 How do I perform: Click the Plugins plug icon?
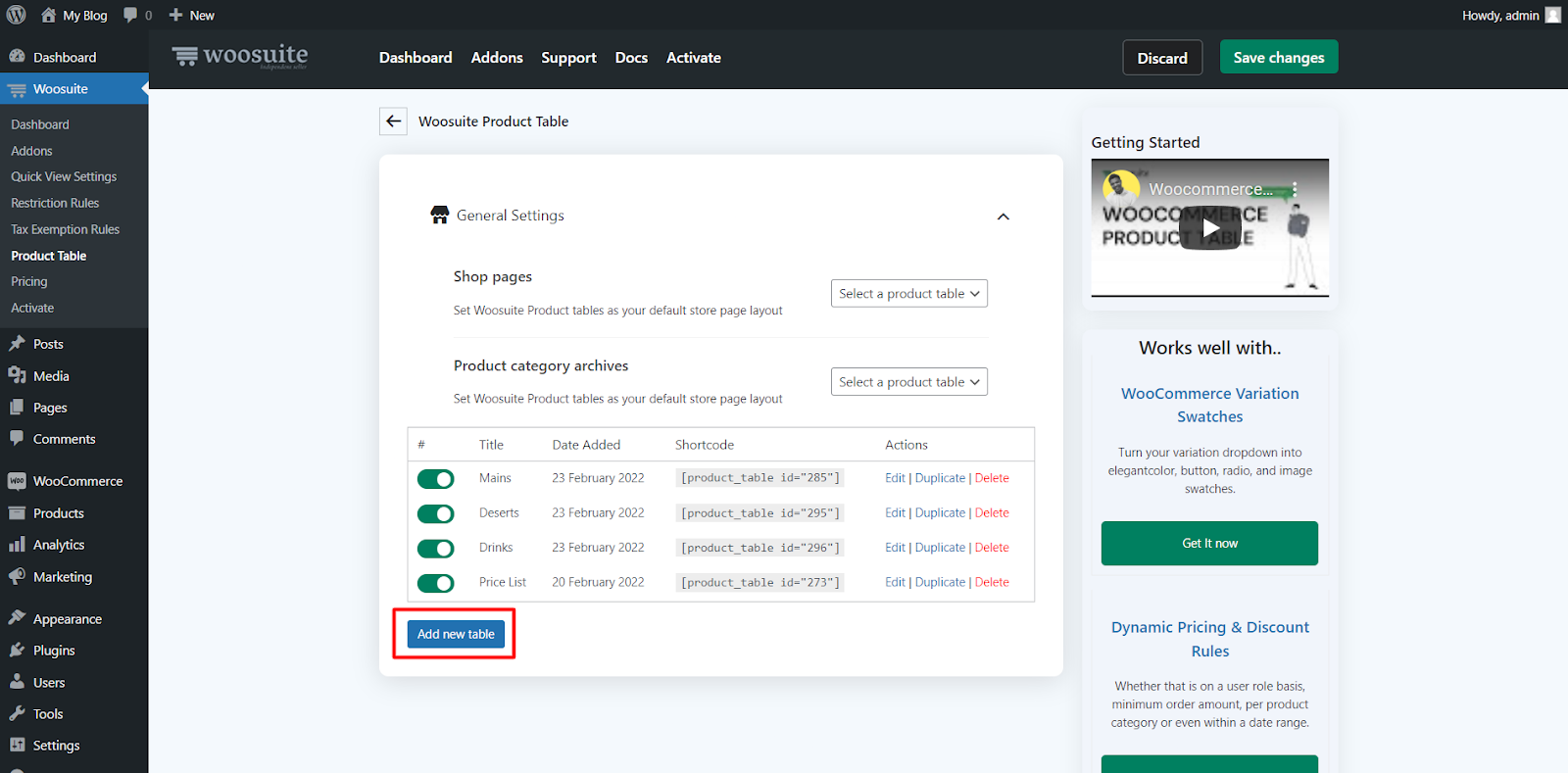(x=17, y=650)
